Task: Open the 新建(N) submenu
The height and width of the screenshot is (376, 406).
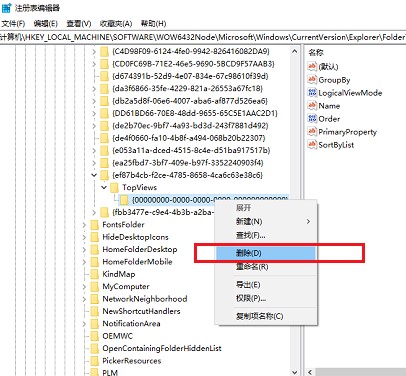Action: point(266,221)
